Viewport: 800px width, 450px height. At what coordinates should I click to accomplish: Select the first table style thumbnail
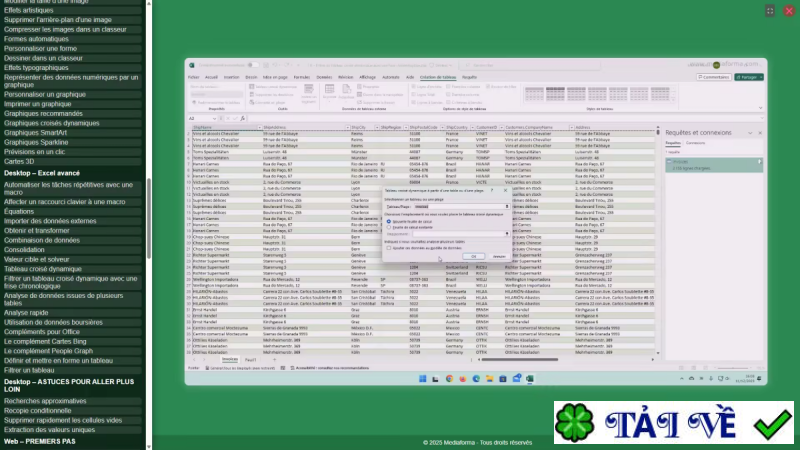534,94
